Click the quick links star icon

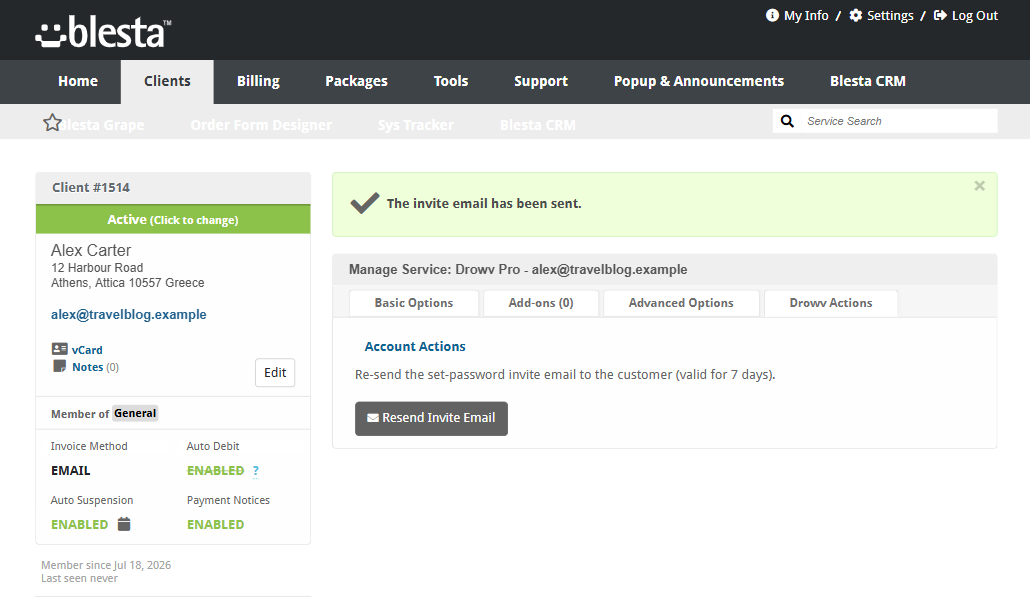(52, 123)
